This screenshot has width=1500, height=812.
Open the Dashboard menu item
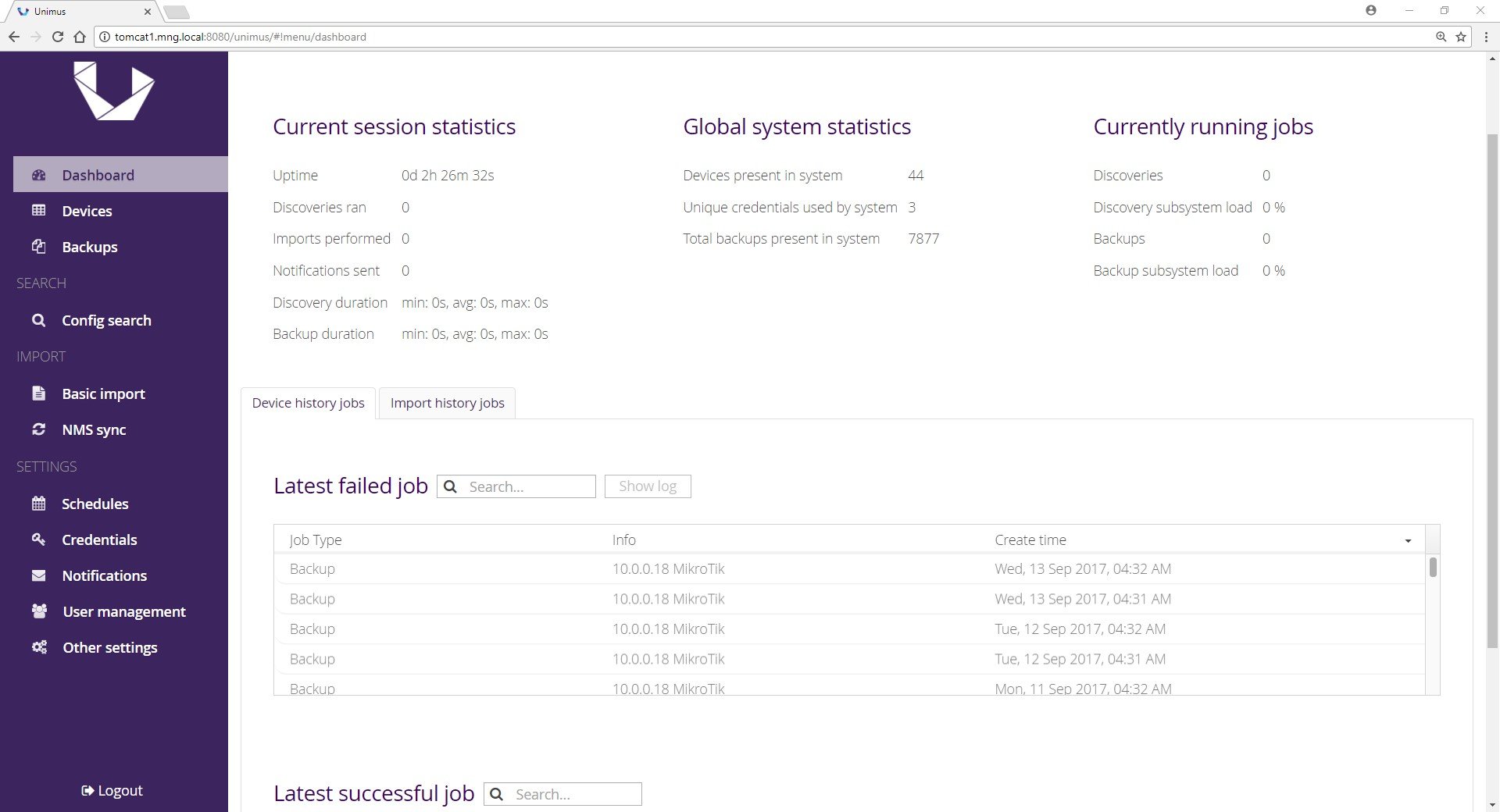(x=120, y=175)
